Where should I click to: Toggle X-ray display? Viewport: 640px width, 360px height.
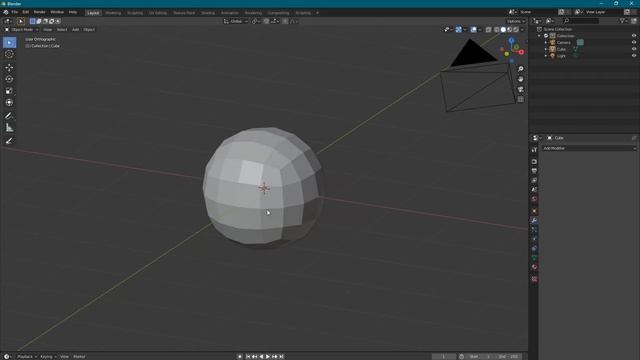[x=489, y=30]
